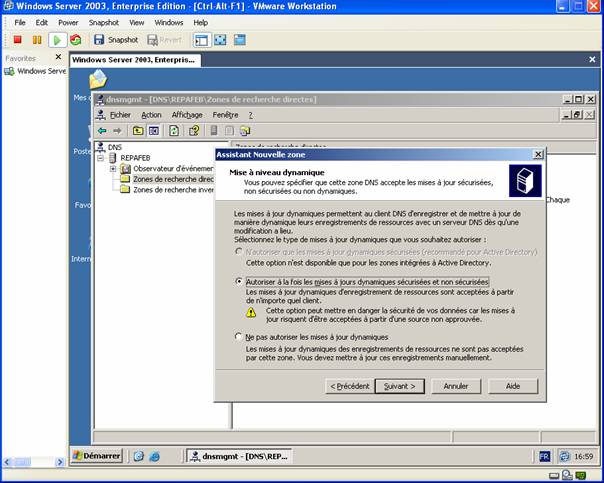The width and height of the screenshot is (604, 483).
Task: Select Zones de recherche inversée folder
Action: pos(173,190)
